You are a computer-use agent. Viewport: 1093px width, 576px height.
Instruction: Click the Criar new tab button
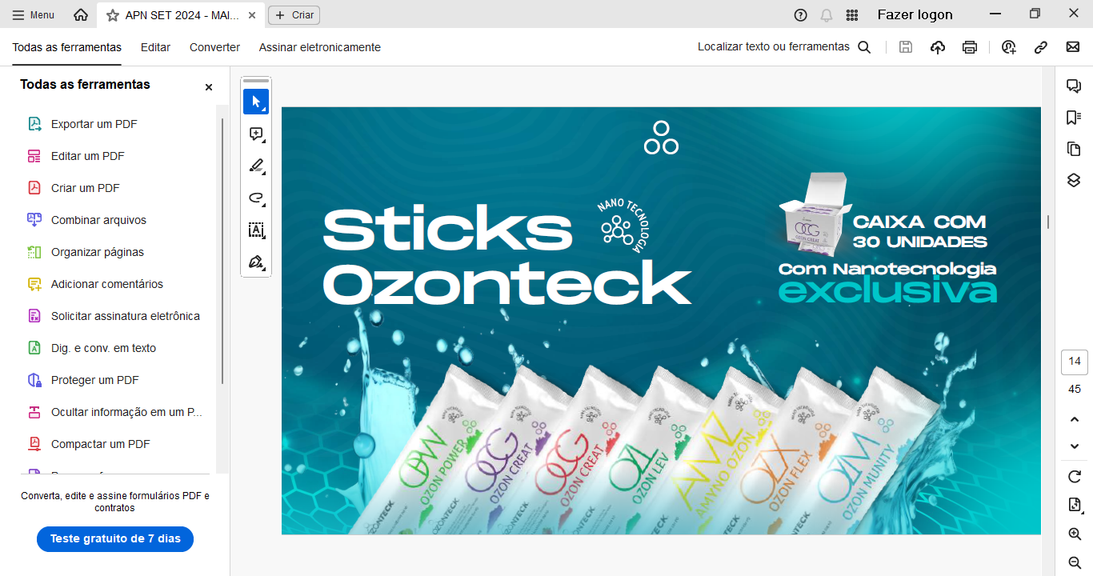[x=294, y=15]
